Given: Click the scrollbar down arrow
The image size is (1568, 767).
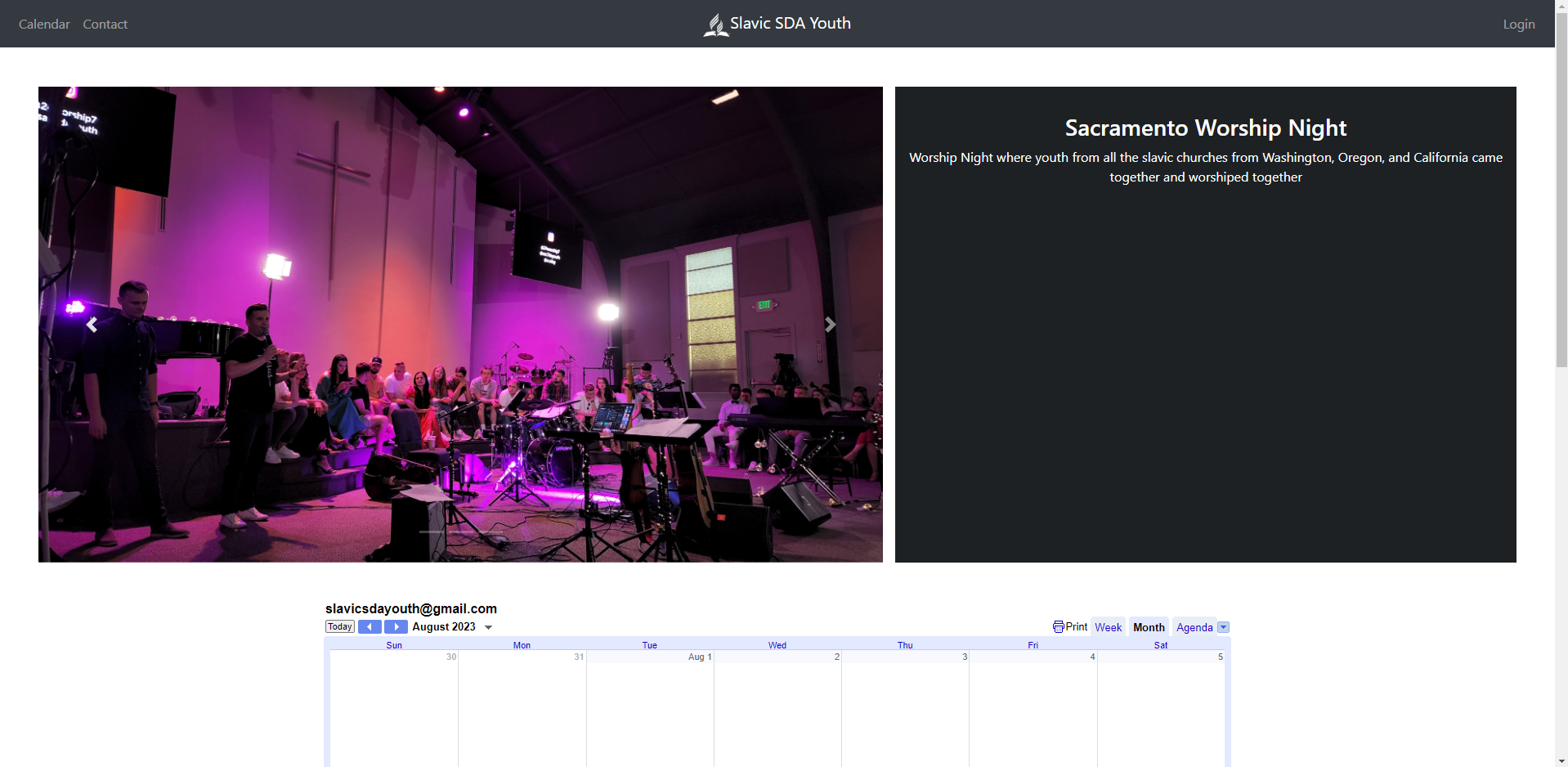Looking at the screenshot, I should click(1561, 760).
